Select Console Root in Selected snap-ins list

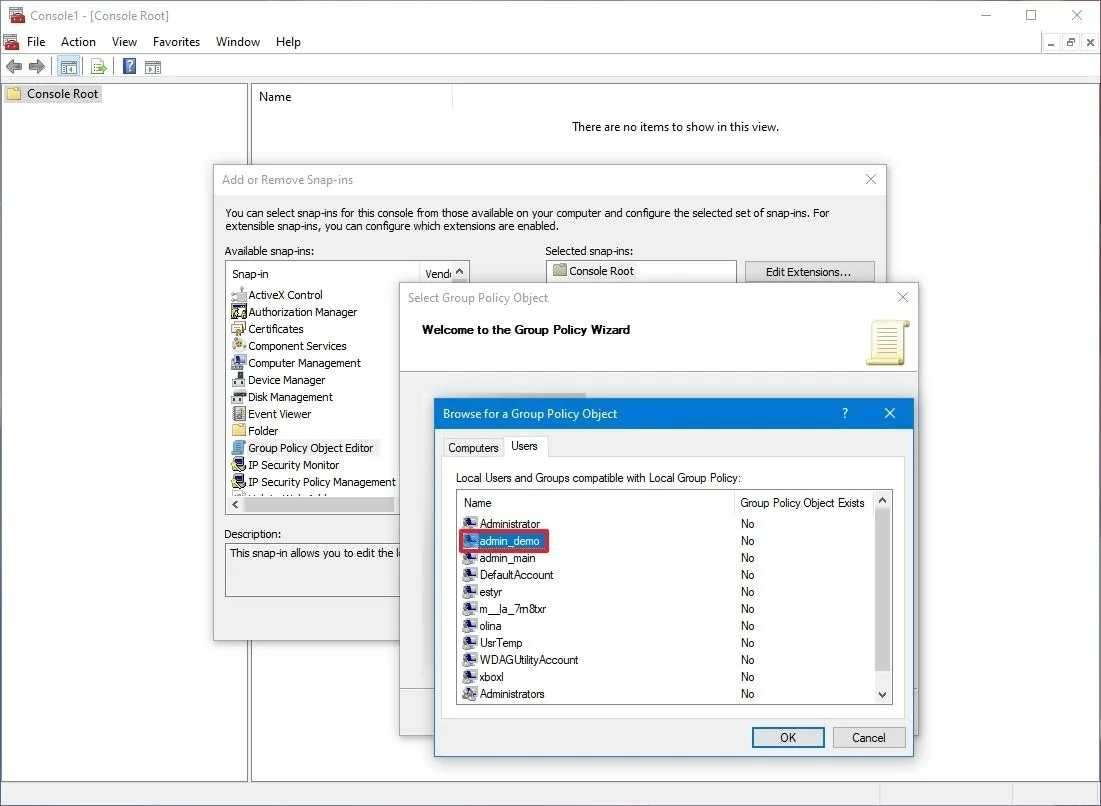593,270
